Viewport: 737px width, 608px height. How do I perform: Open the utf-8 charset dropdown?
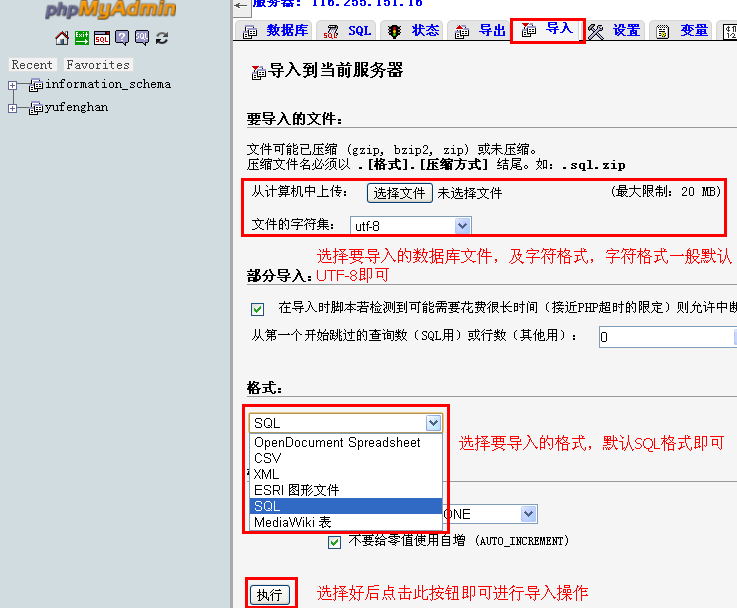409,226
